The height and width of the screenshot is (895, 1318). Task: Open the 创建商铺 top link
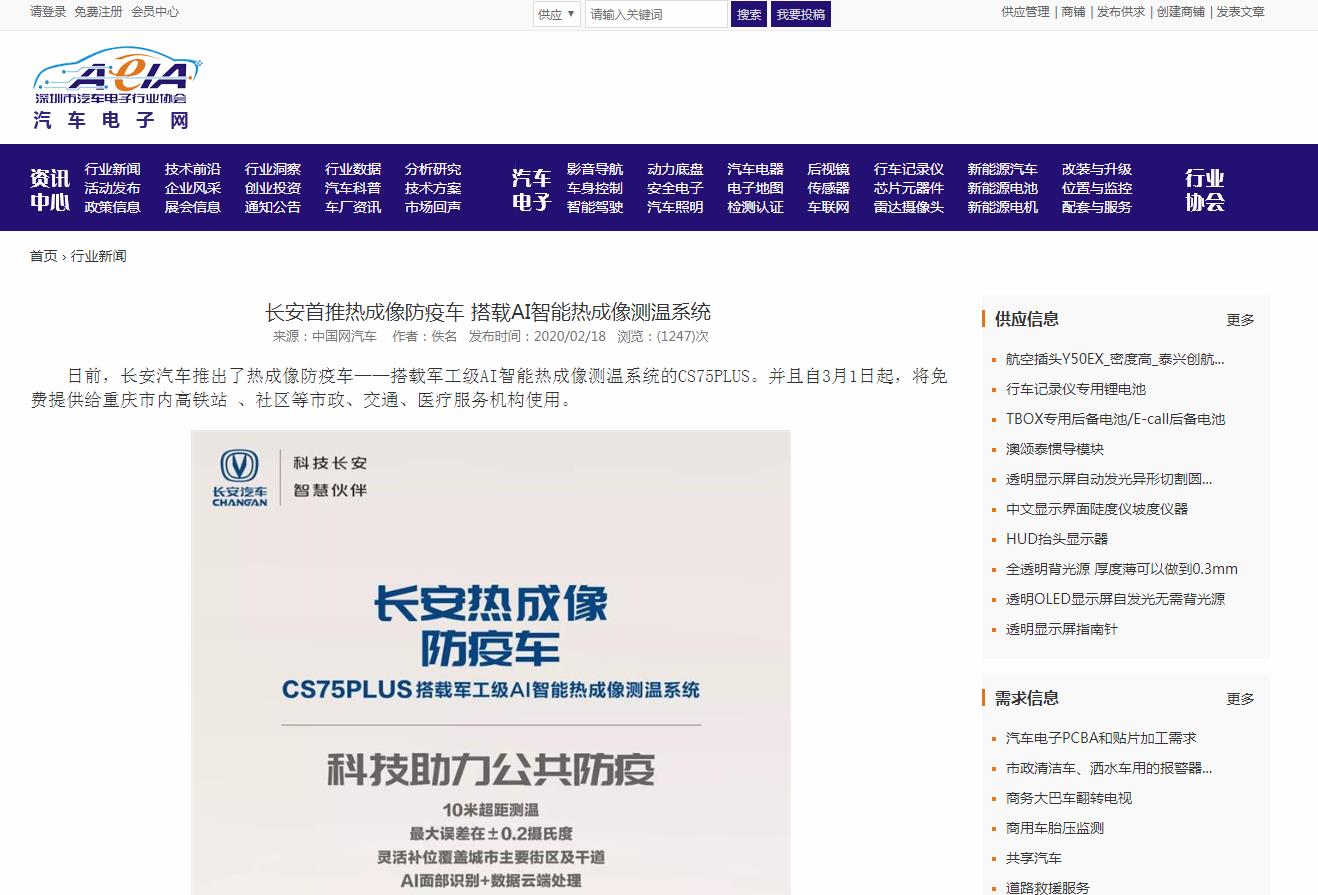tap(1181, 12)
